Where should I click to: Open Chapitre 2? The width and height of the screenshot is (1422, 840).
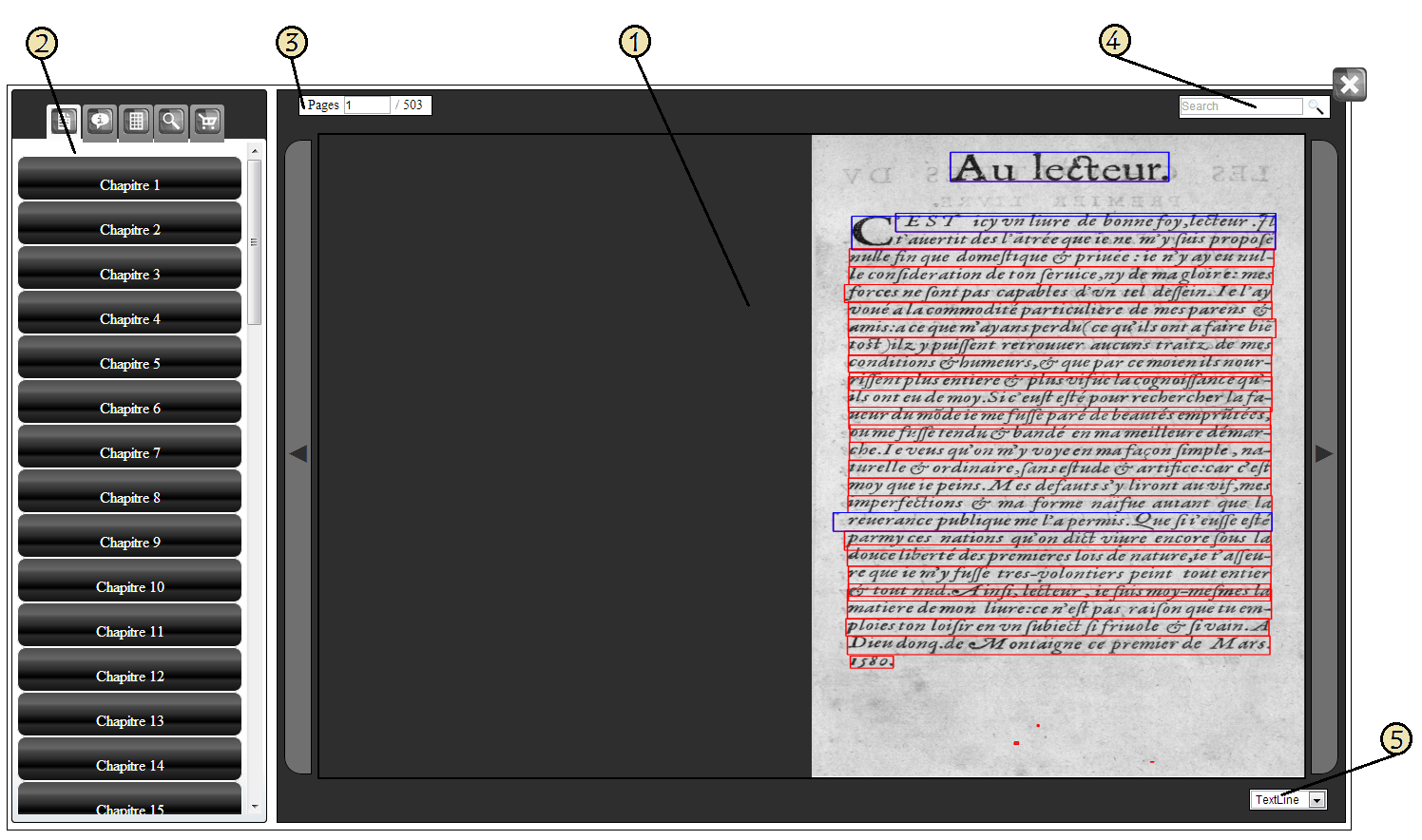click(129, 223)
